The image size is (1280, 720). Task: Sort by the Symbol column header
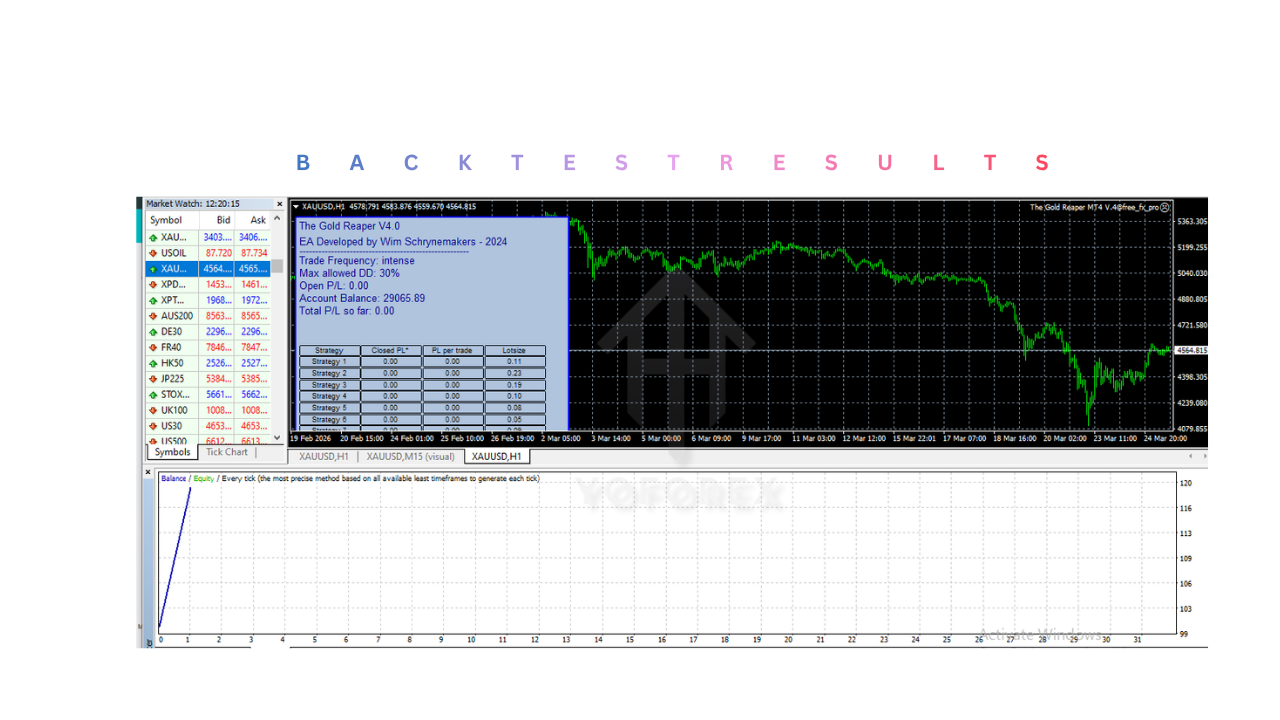point(166,220)
